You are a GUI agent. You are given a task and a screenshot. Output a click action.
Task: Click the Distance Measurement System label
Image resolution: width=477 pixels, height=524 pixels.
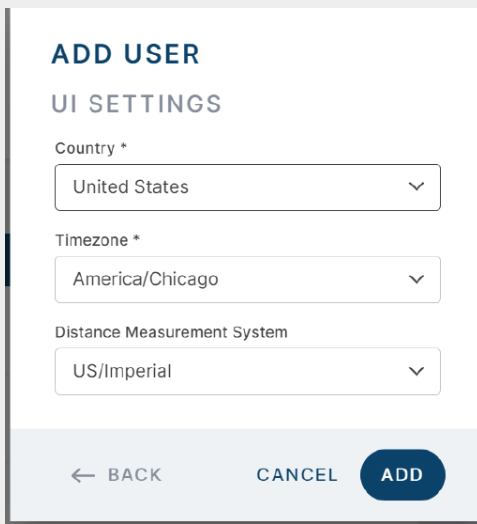tap(171, 332)
